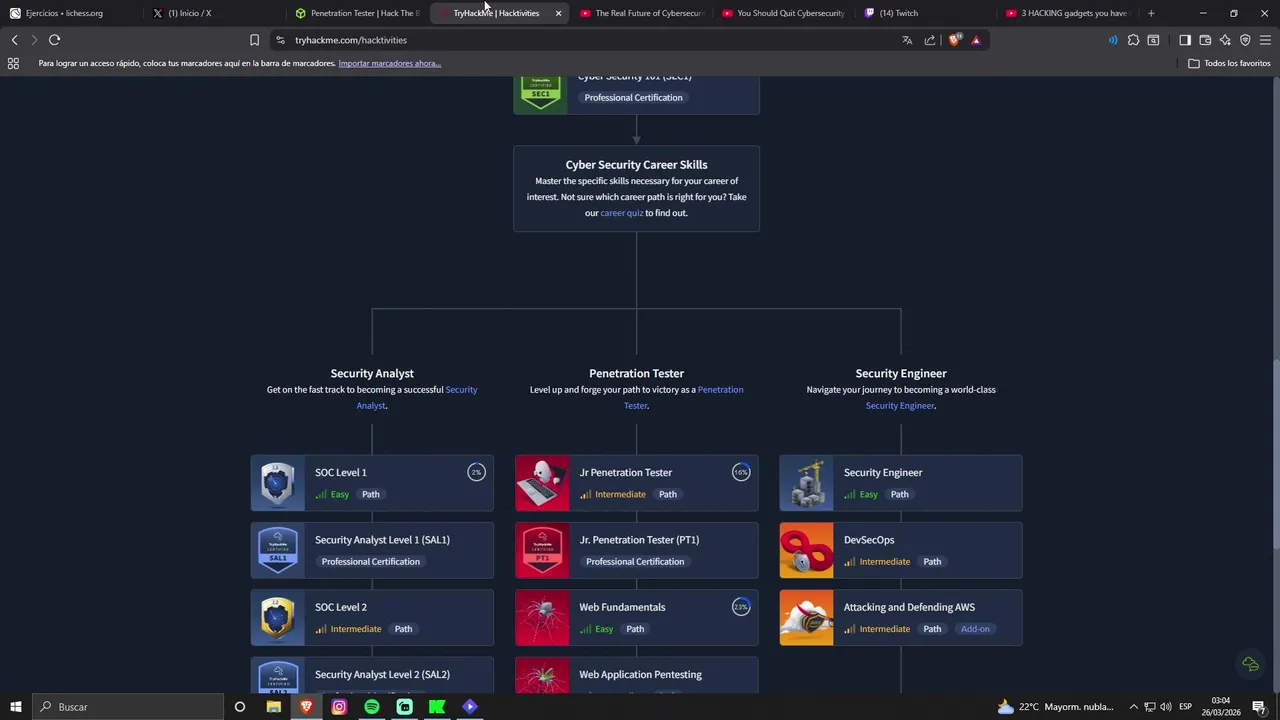Click the PT1 certification badge icon

click(542, 550)
